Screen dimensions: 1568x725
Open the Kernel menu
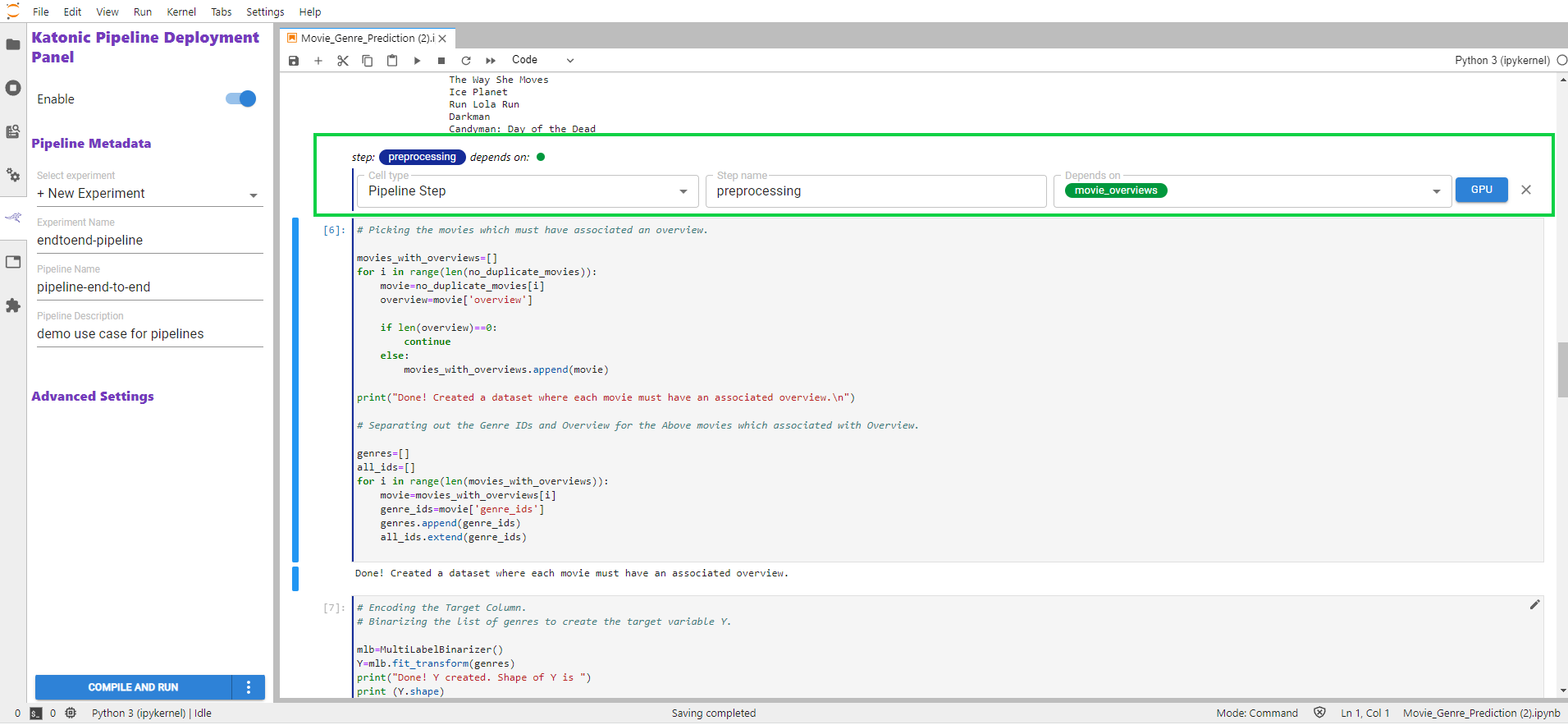(x=181, y=11)
